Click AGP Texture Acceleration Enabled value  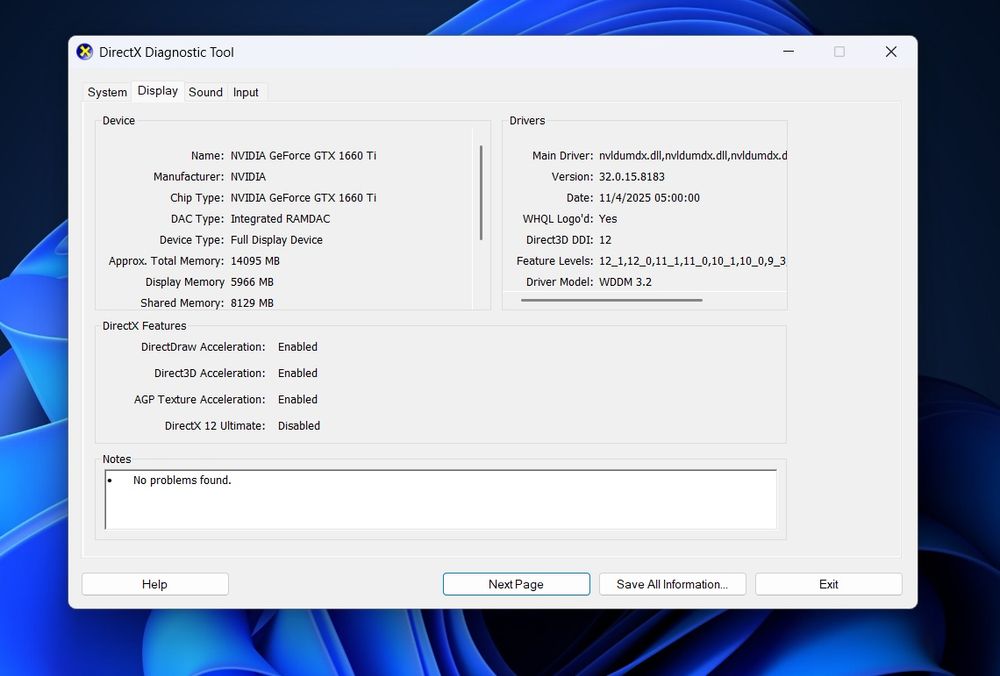297,399
